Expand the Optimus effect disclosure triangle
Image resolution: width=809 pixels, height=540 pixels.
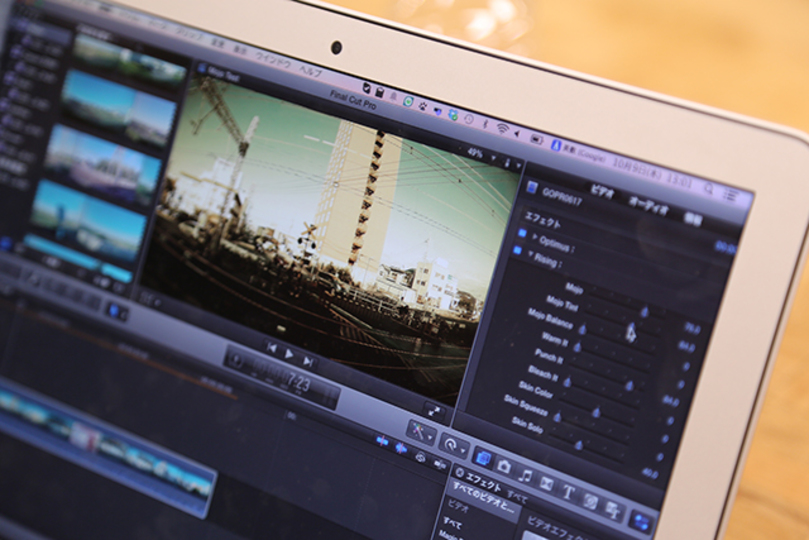coord(534,237)
